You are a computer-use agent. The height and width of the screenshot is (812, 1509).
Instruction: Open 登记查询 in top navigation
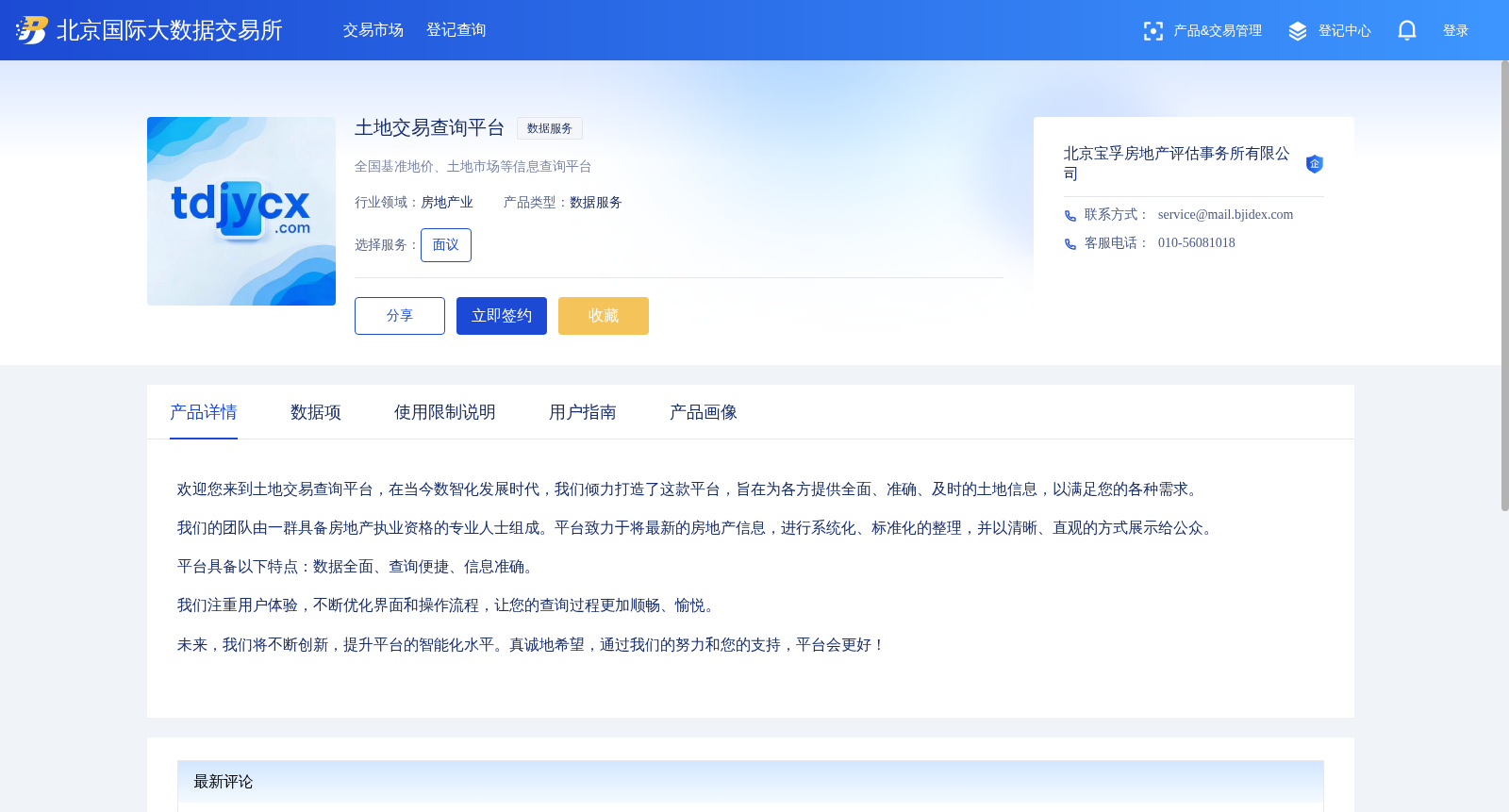point(456,30)
